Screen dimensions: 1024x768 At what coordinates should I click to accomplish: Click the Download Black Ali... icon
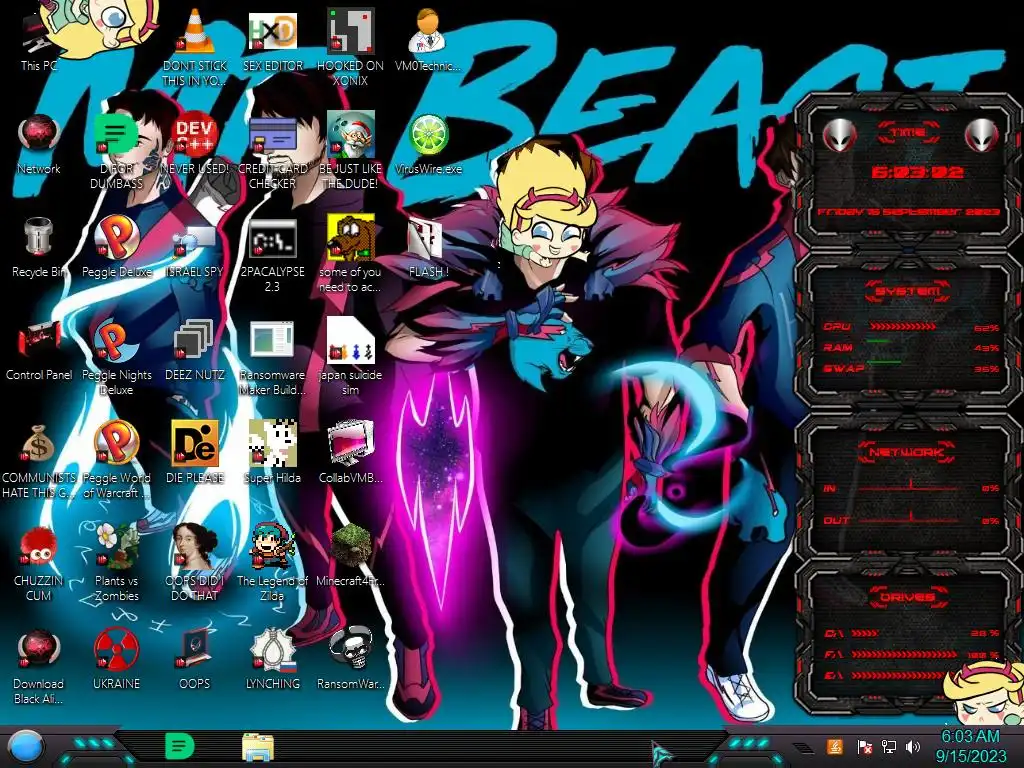pyautogui.click(x=39, y=666)
